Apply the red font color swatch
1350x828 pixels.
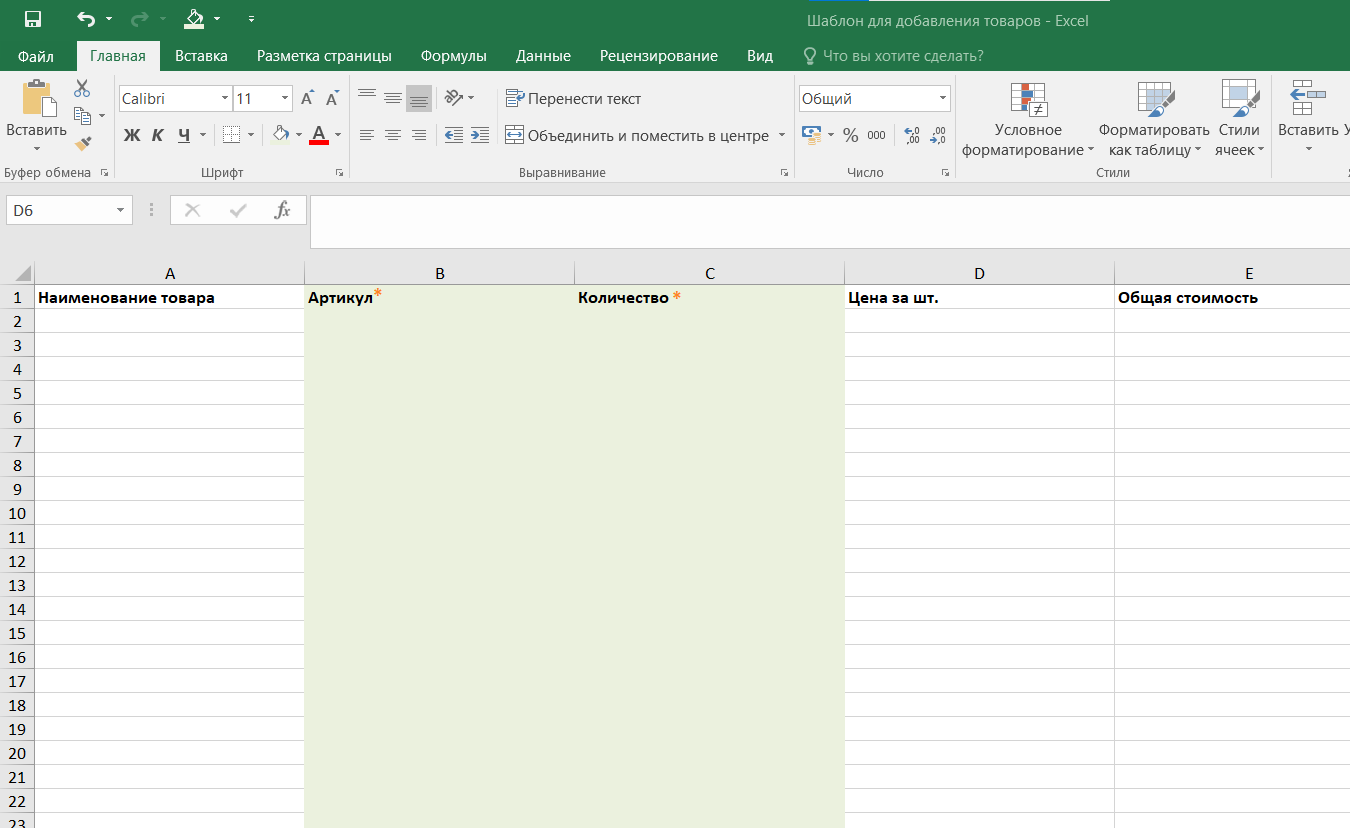tap(319, 135)
